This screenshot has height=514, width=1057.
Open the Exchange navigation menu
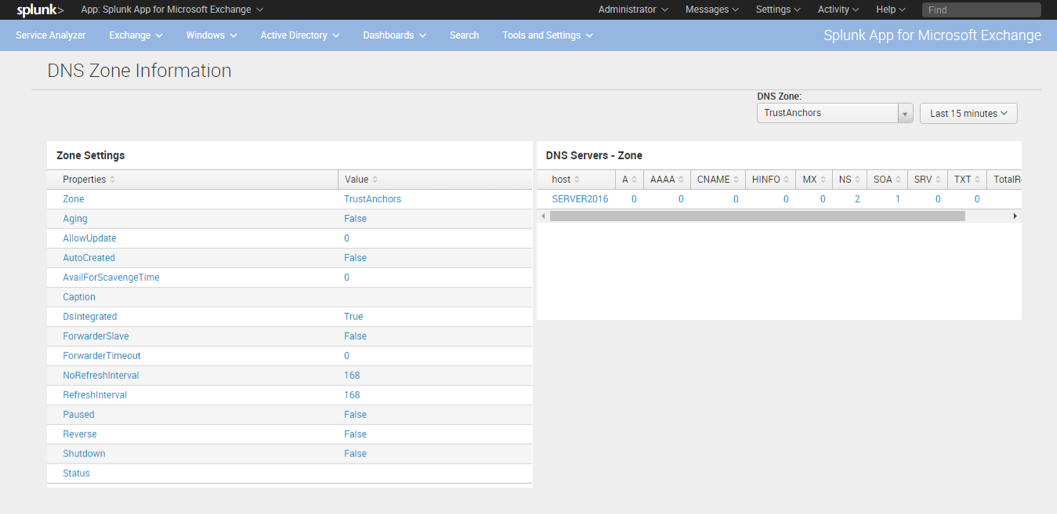[x=135, y=35]
